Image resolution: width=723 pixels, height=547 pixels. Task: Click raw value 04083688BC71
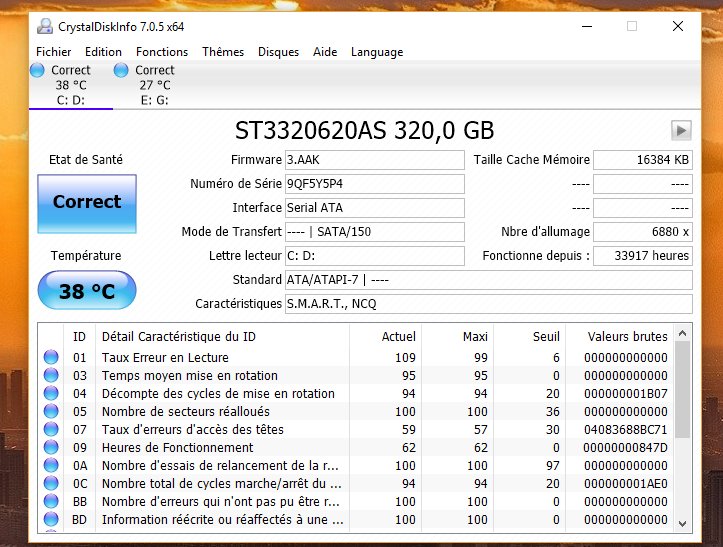625,429
